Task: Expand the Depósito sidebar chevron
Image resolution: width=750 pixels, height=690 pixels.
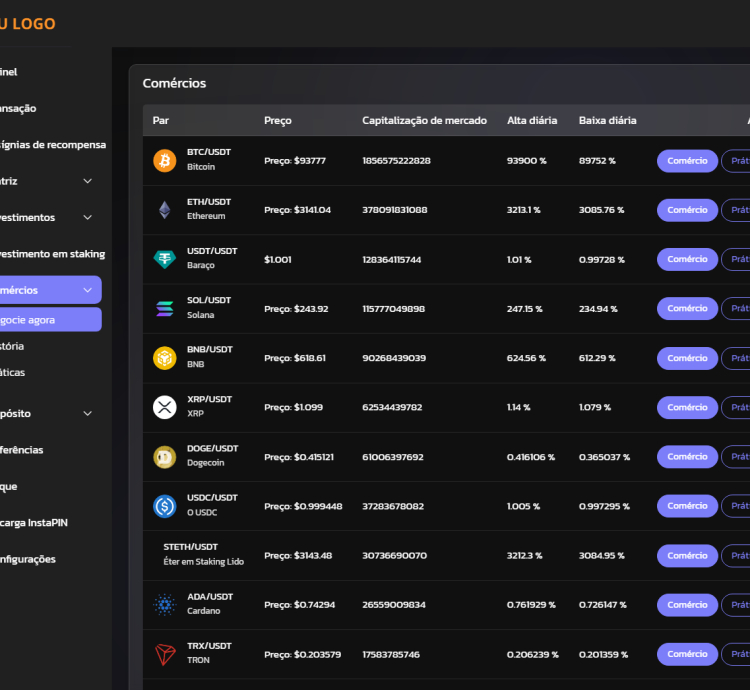Action: tap(88, 413)
